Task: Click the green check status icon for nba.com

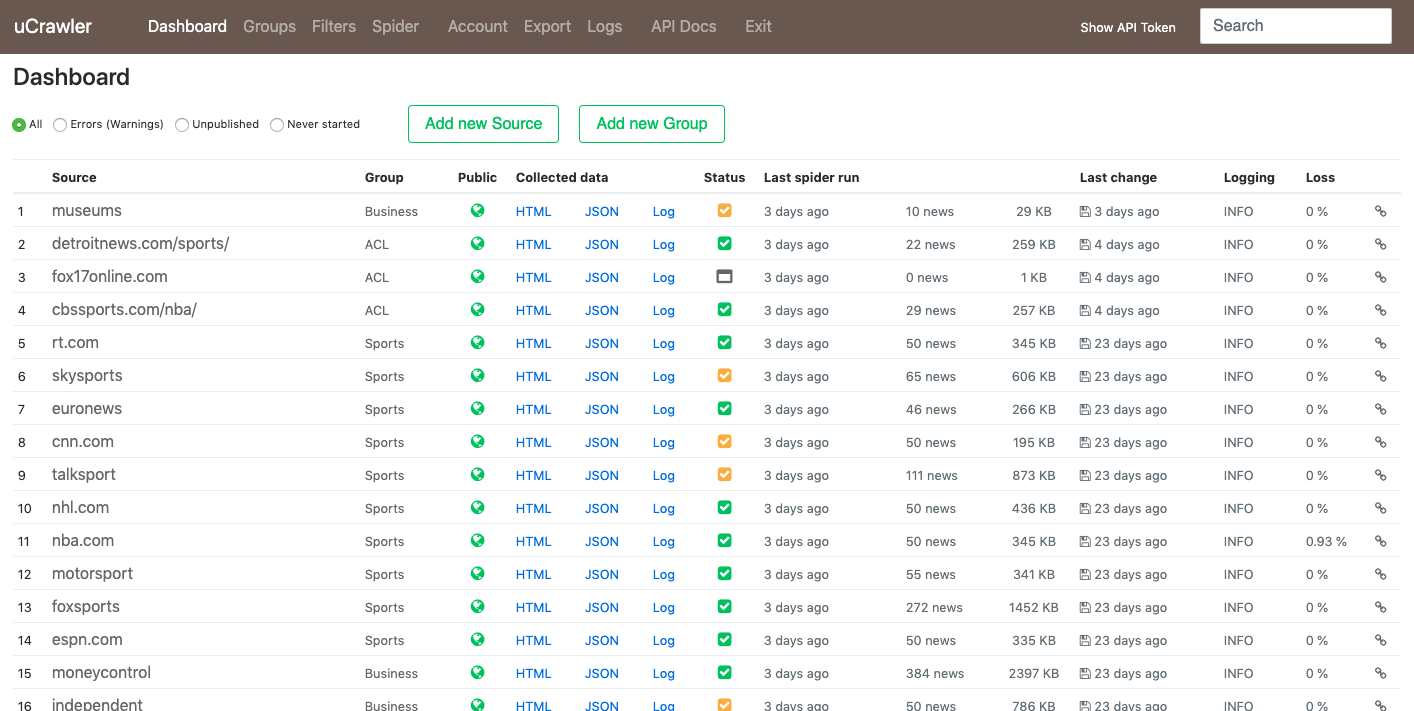Action: point(725,541)
